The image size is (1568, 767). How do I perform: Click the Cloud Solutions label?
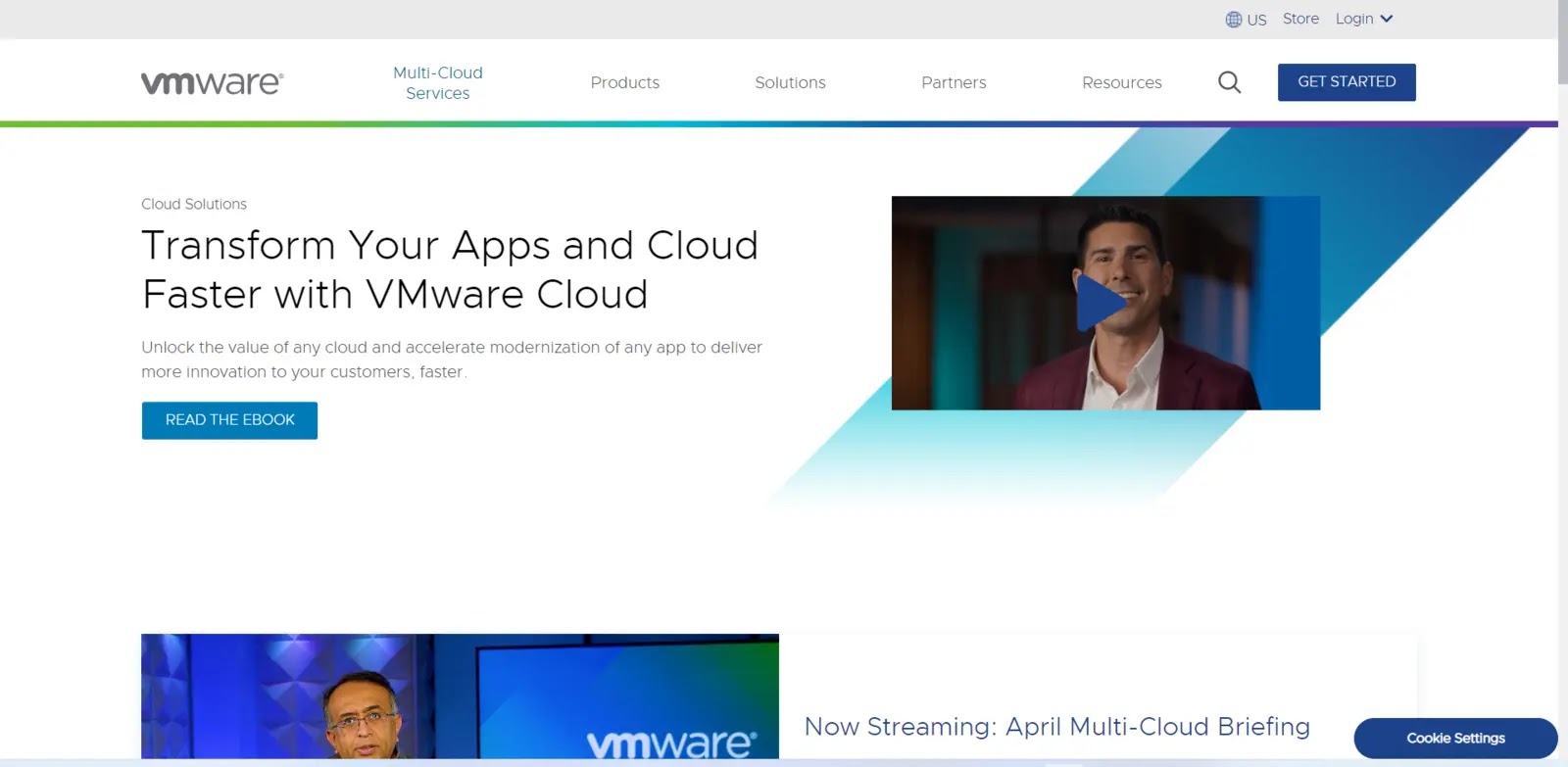[194, 204]
